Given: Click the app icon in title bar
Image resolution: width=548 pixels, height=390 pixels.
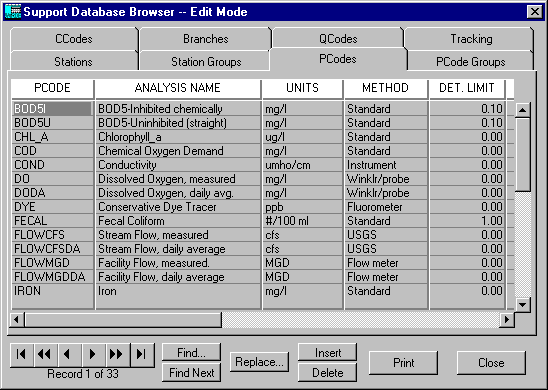Looking at the screenshot, I should pos(12,12).
